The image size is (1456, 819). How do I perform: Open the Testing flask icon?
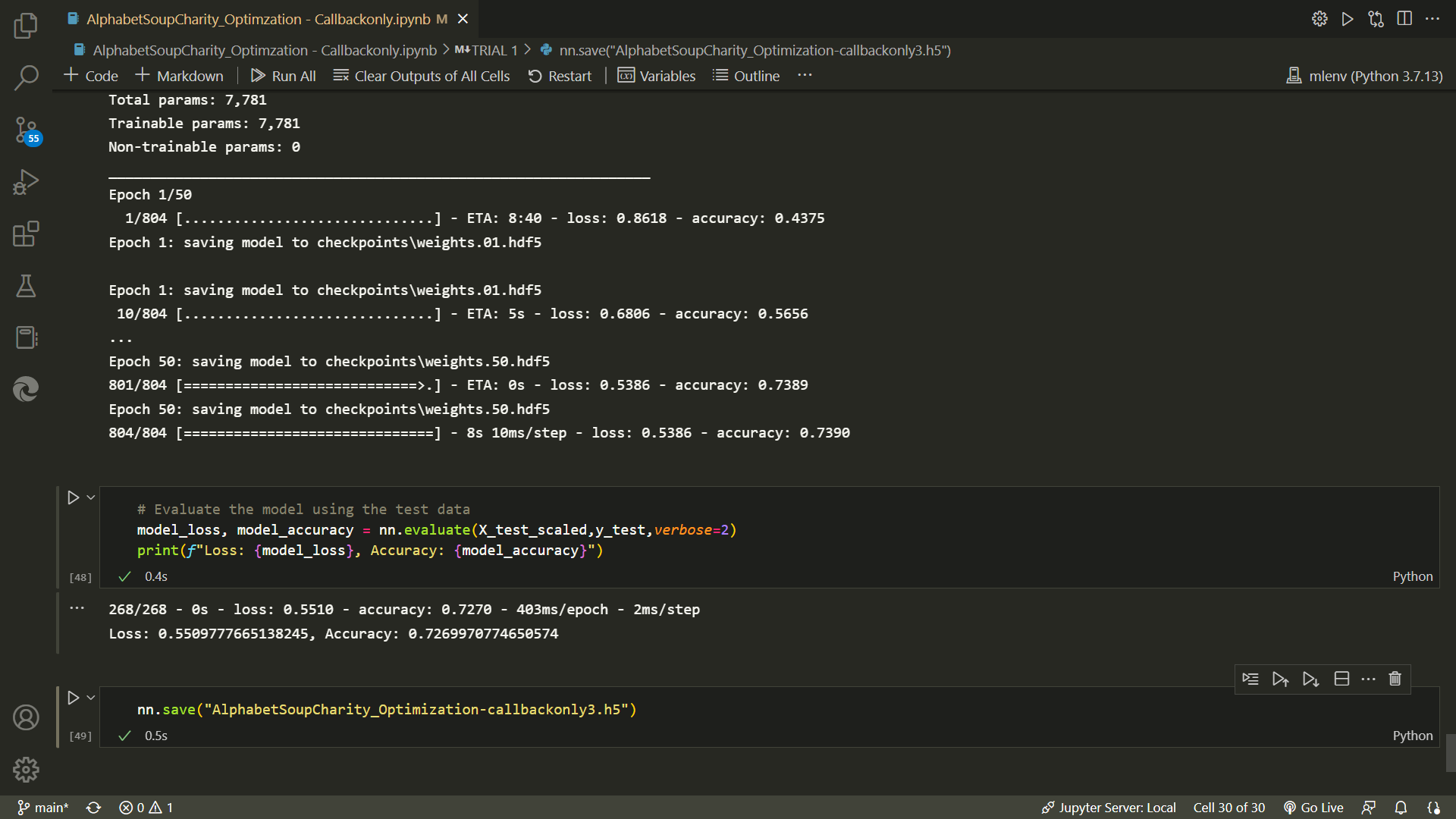[26, 286]
